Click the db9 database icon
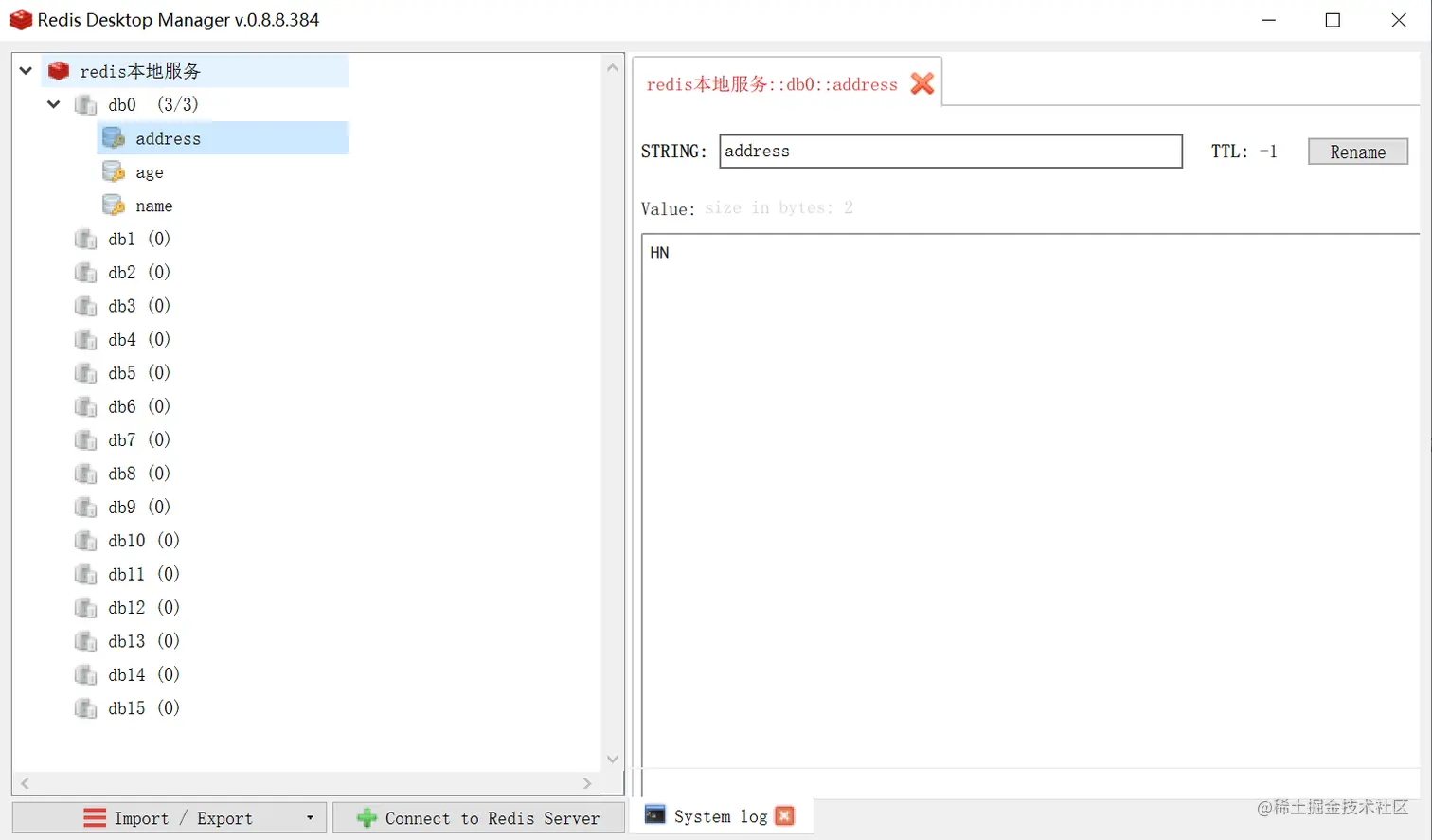Screen dimensions: 1432x840 coord(85,508)
